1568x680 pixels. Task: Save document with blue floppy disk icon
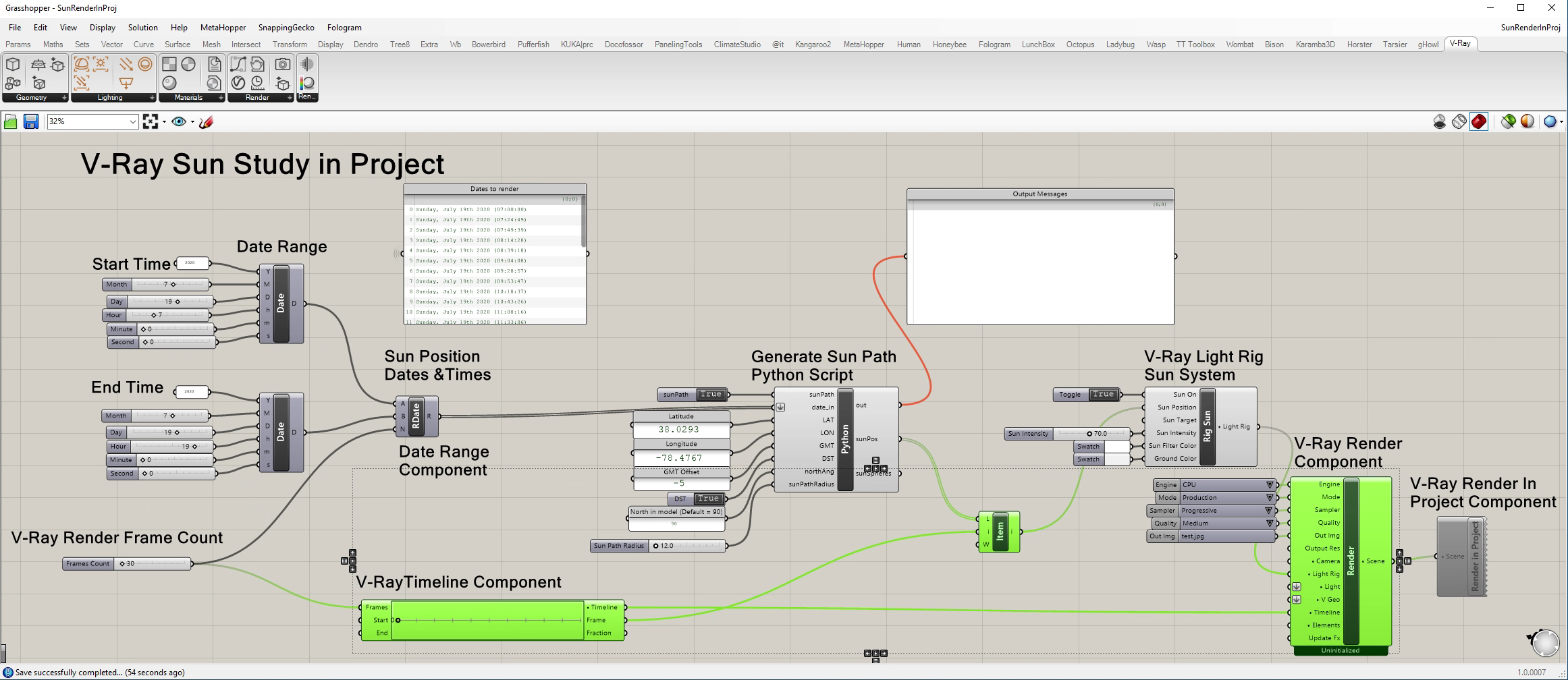coord(30,121)
